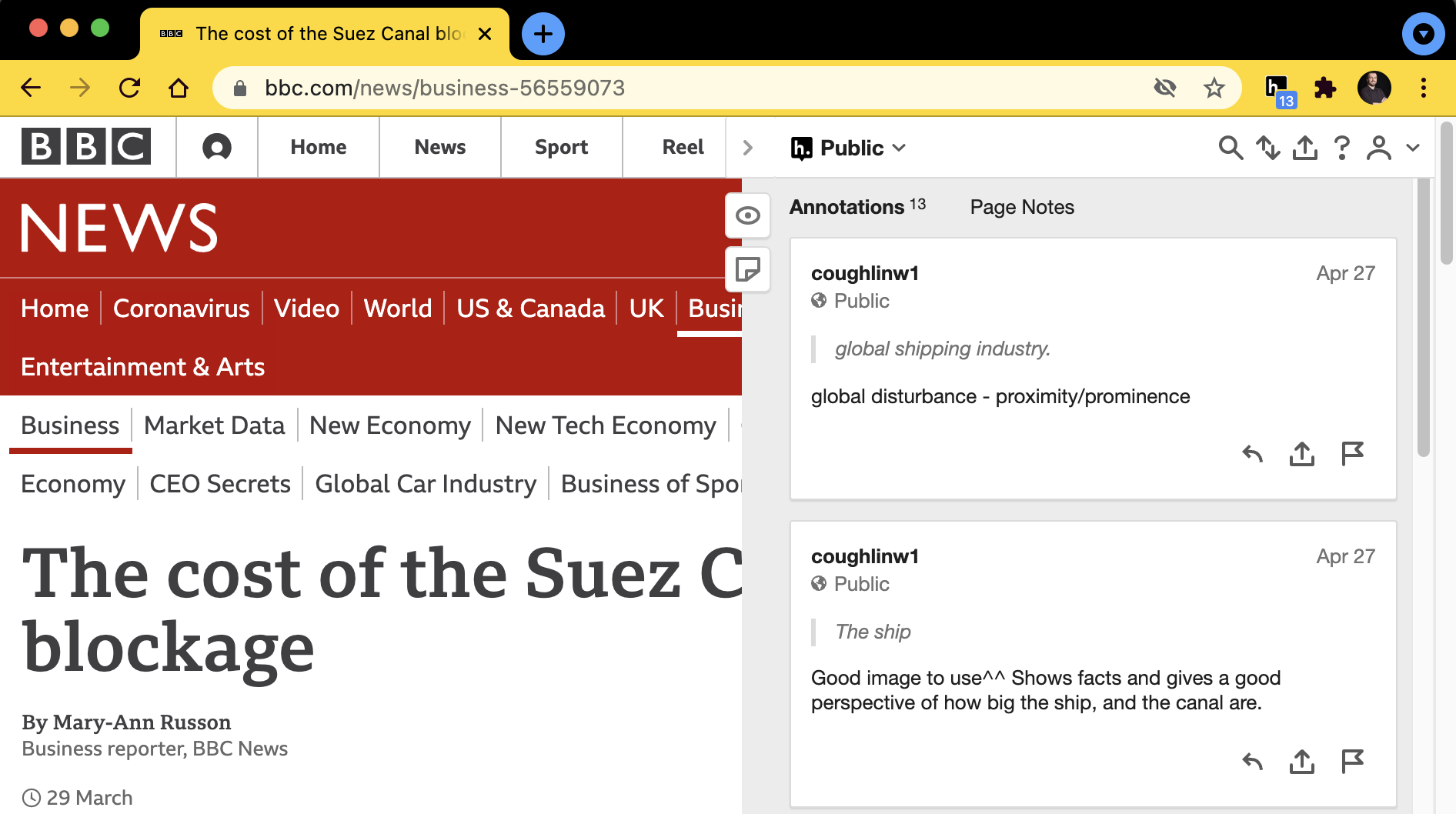Click the browser back arrow
Image resolution: width=1456 pixels, height=814 pixels.
[x=31, y=88]
